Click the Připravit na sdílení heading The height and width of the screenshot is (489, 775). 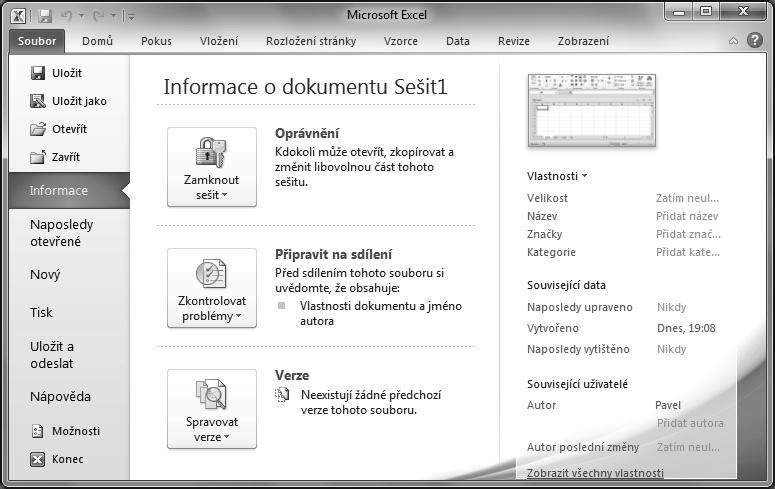pyautogui.click(x=333, y=255)
